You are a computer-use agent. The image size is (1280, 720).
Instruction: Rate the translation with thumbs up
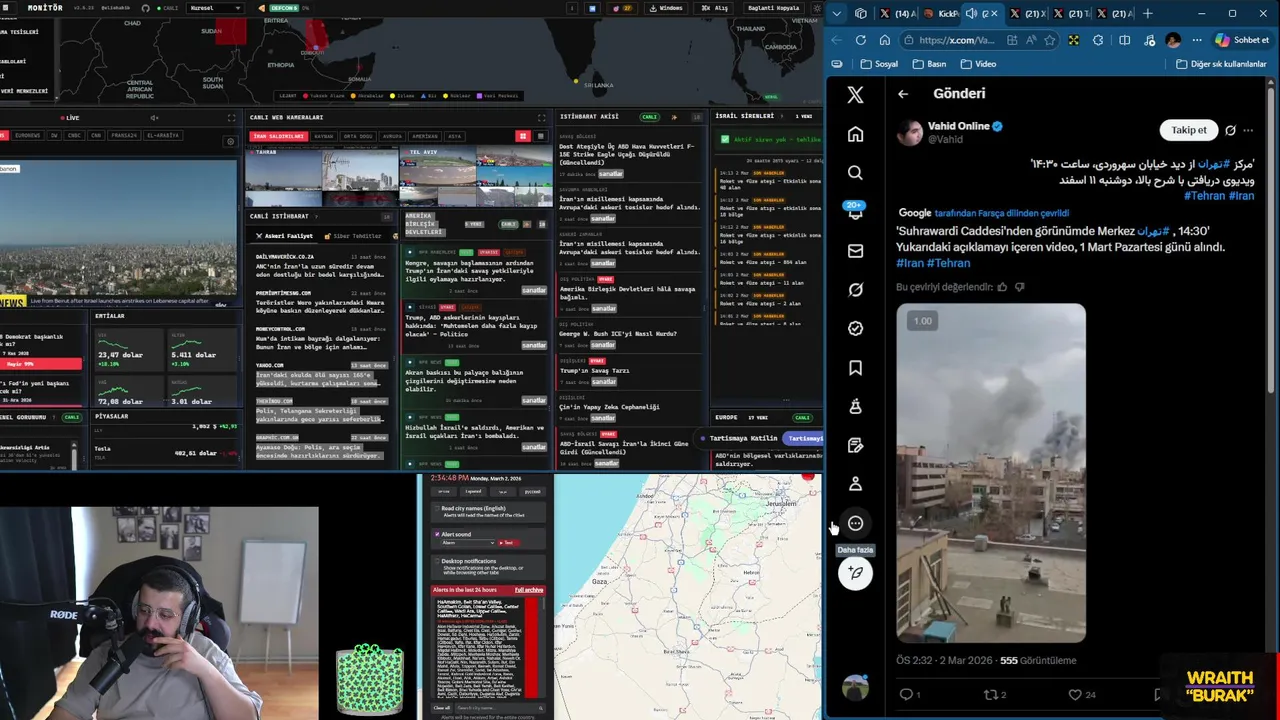(x=1002, y=287)
